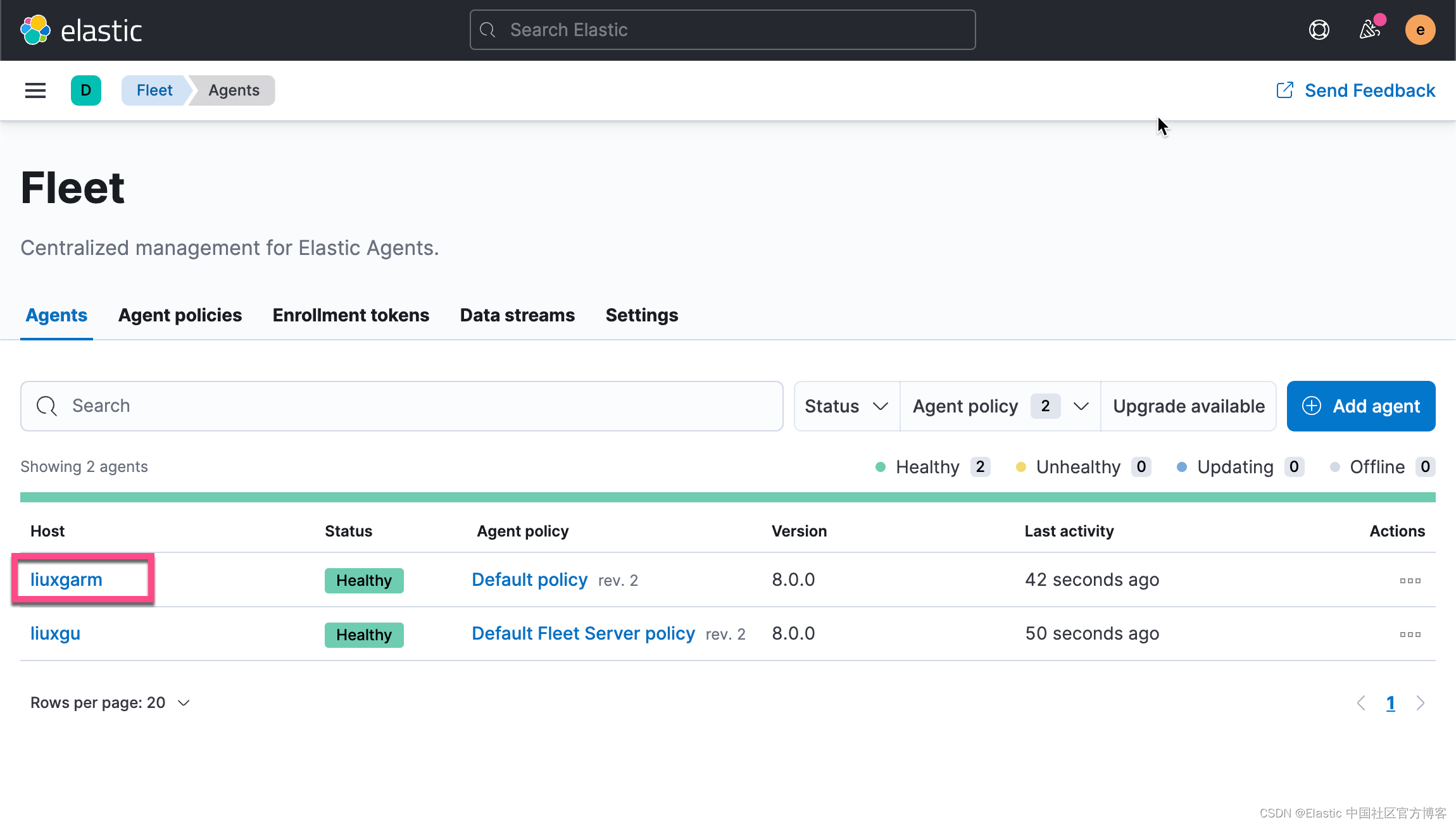This screenshot has height=825, width=1456.
Task: Open the liuxgarm host details
Action: coord(66,579)
